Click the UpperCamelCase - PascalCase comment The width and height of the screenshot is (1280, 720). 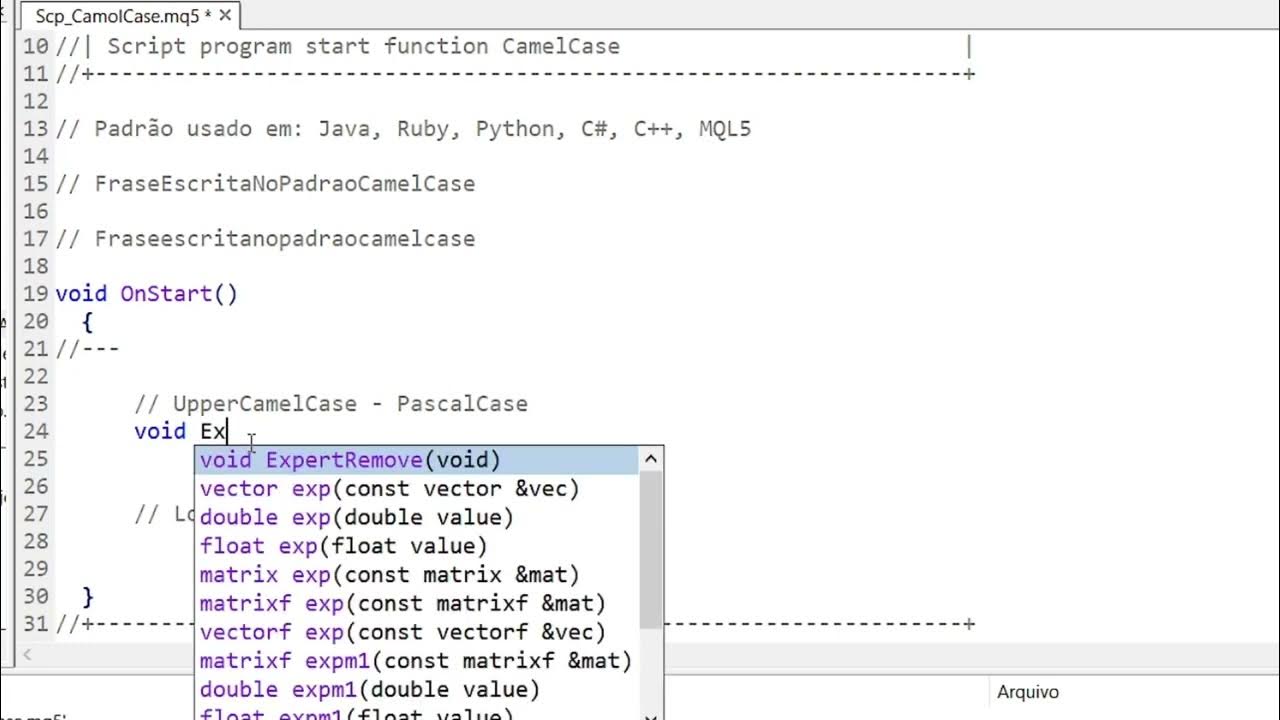click(331, 404)
